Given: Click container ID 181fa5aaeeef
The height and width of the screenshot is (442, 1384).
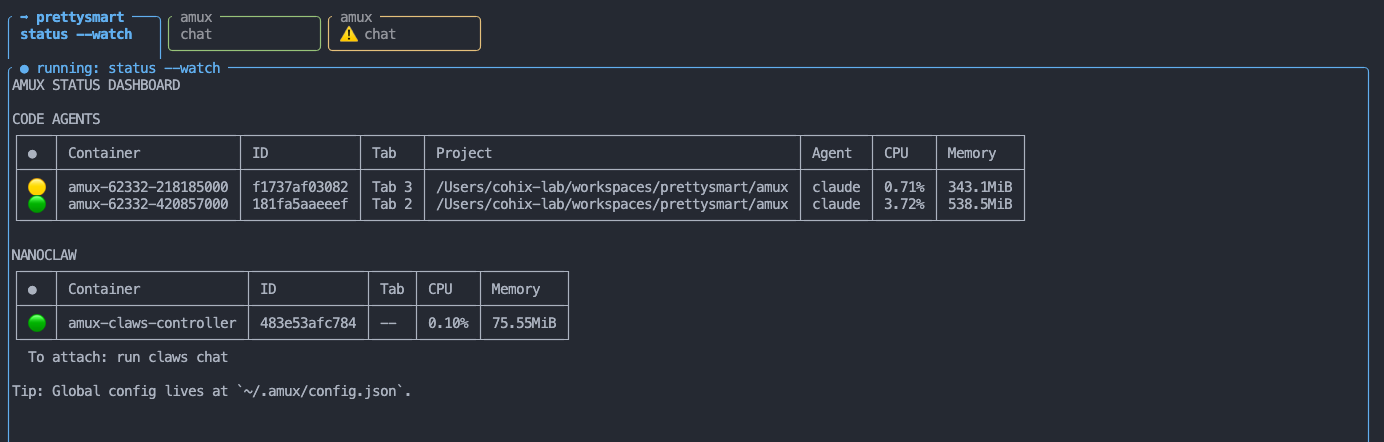Looking at the screenshot, I should tap(300, 204).
